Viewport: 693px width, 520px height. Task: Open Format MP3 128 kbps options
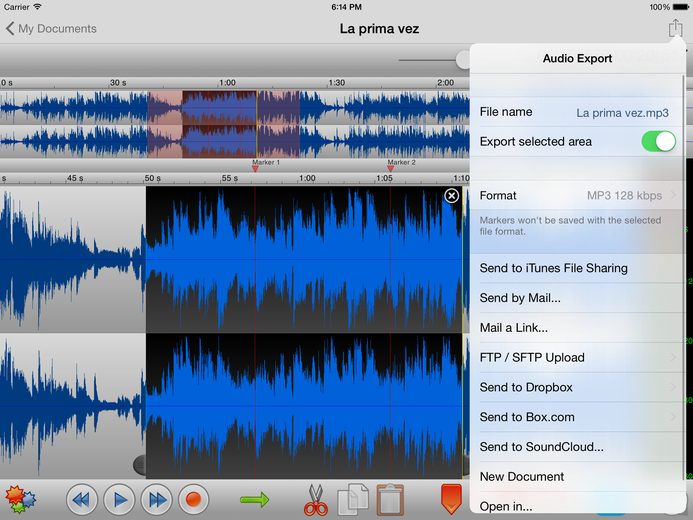[577, 195]
